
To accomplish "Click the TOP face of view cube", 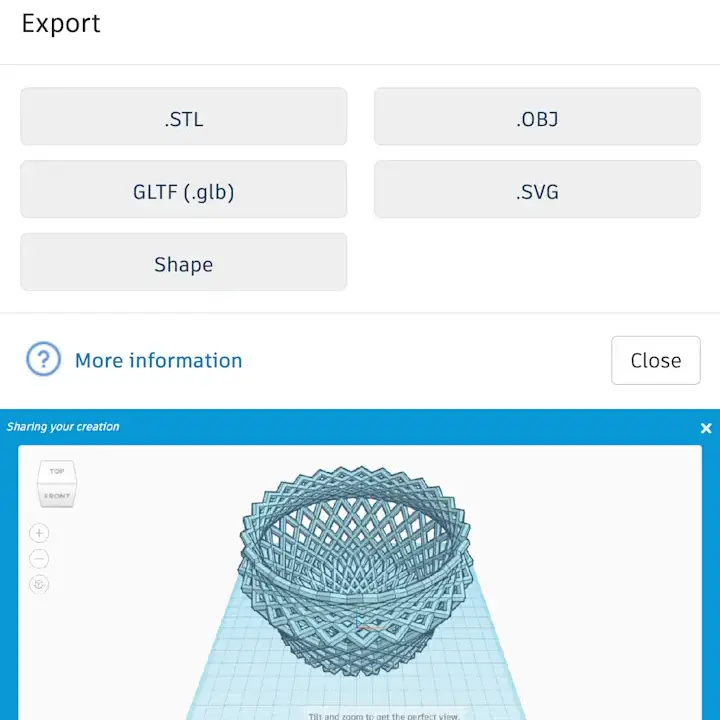I will coord(57,471).
